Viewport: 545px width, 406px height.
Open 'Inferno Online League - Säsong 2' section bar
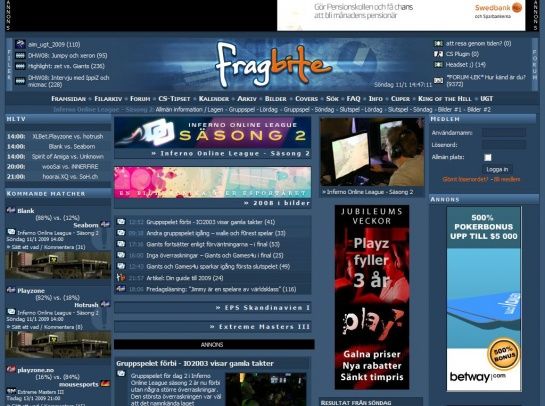pos(212,154)
